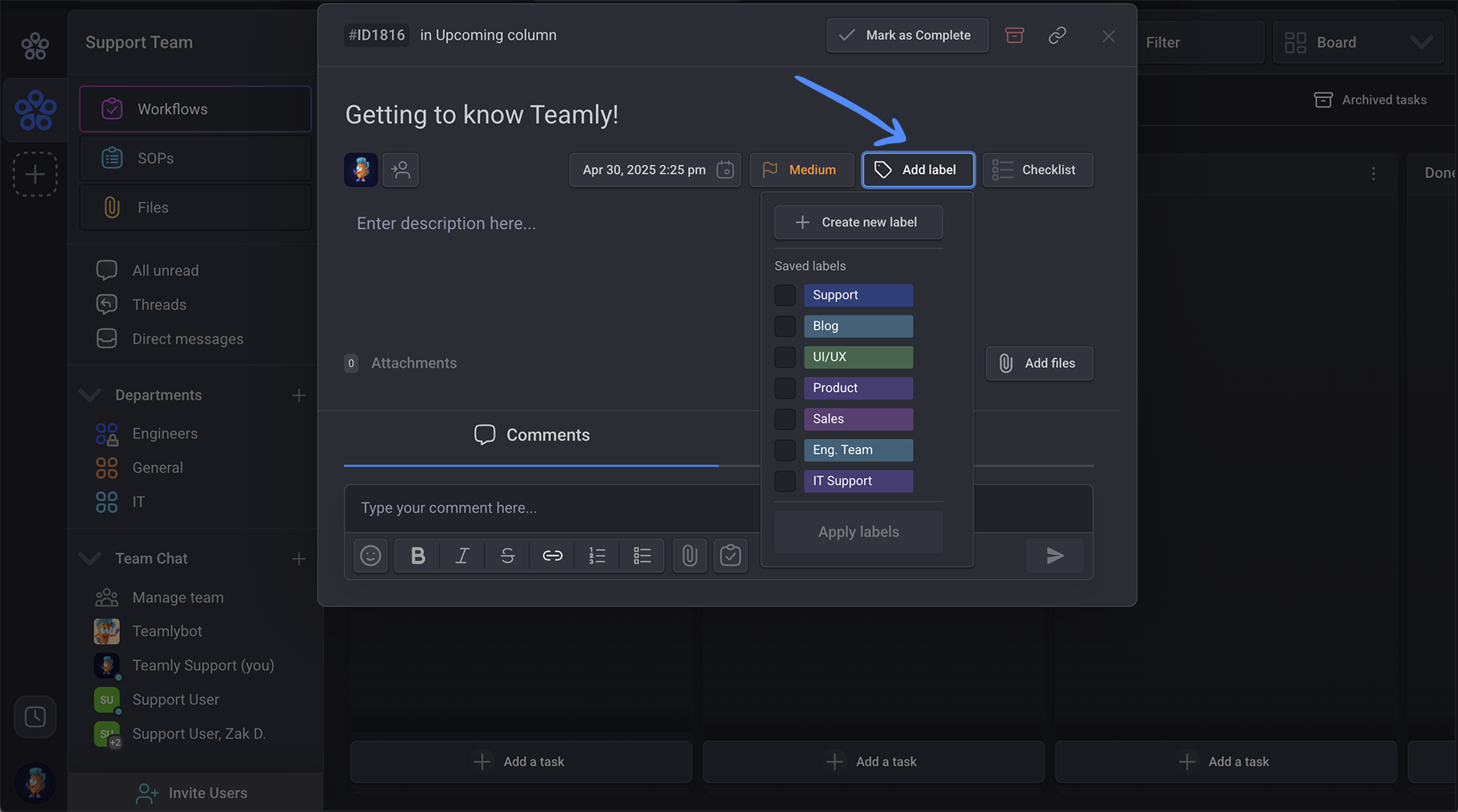Screen dimensions: 1458x812
Task: Open SOPs in sidebar
Action: pyautogui.click(x=195, y=158)
